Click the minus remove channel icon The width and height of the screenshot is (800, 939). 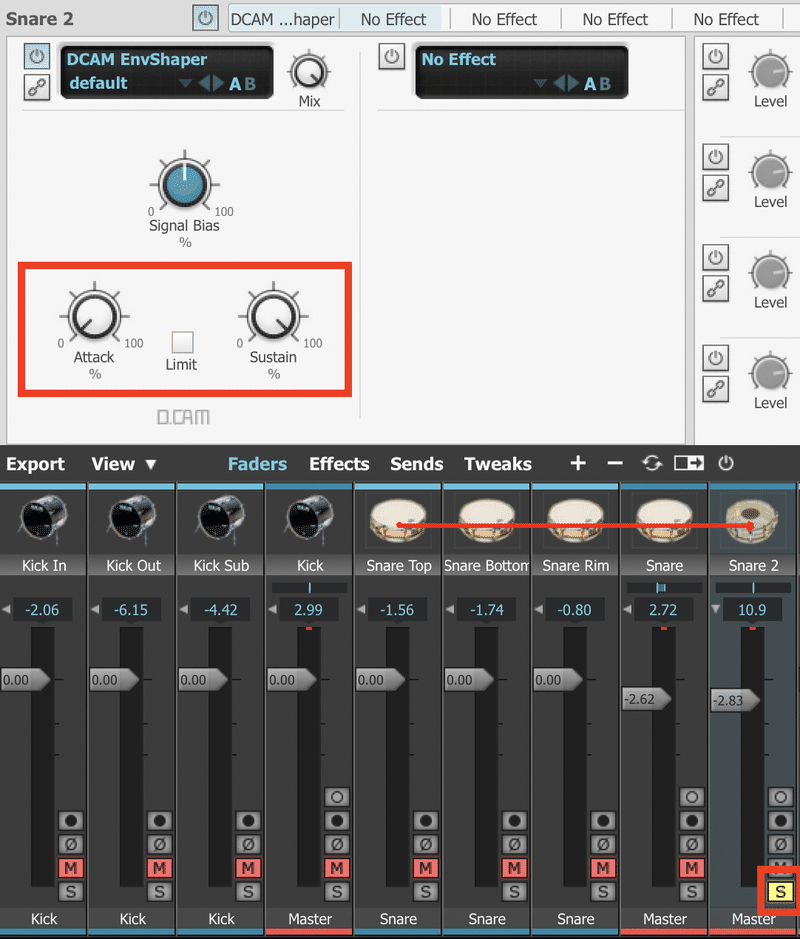tap(615, 463)
